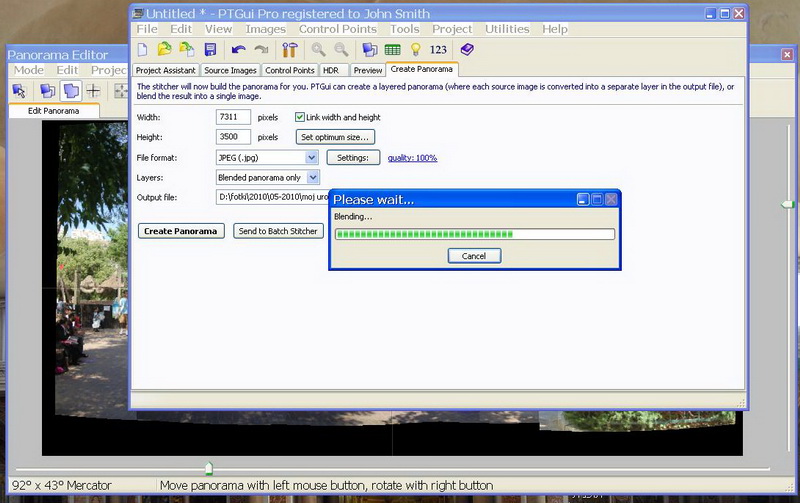Open the Help menu
800x503 pixels.
point(555,29)
